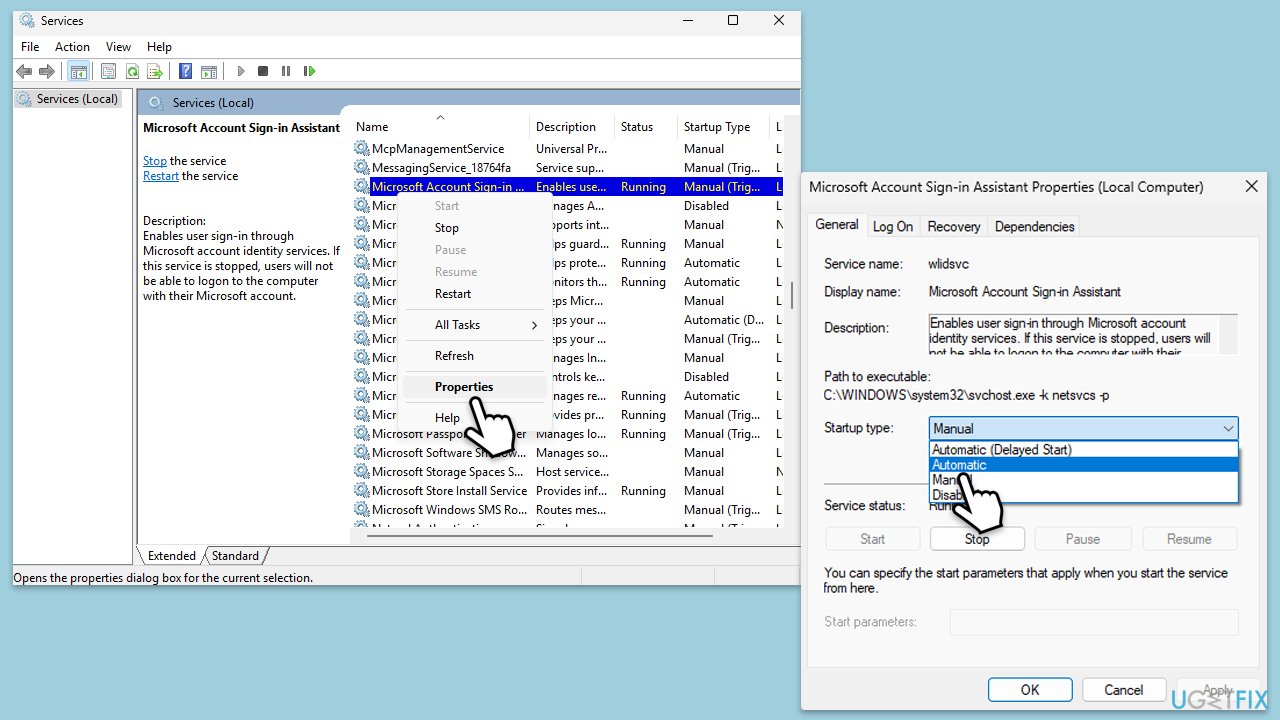Click the Refresh toolbar icon
Screen dimensions: 1280x720
tap(131, 71)
